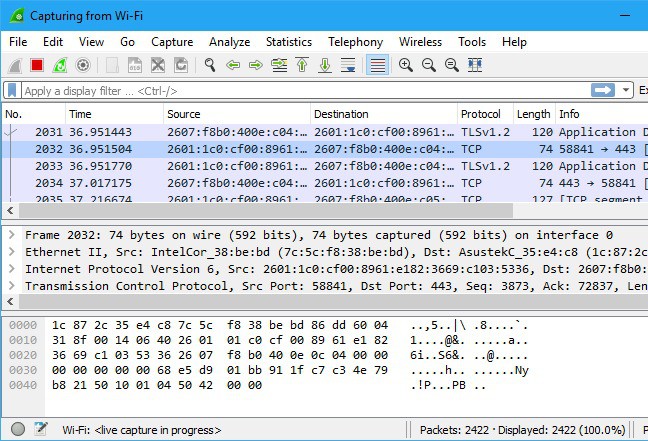Screen dimensions: 648x441
Task: Sort packets by the Destination column header
Action: coord(384,114)
